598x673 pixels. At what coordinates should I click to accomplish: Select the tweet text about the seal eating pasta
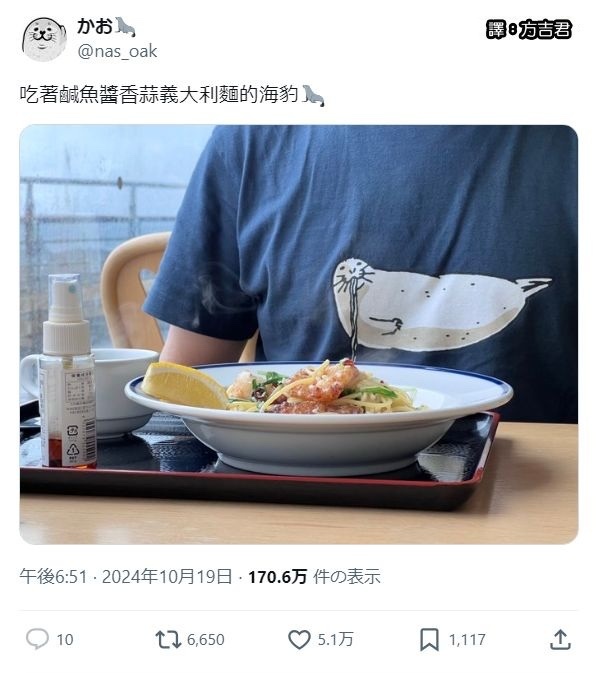pyautogui.click(x=172, y=95)
